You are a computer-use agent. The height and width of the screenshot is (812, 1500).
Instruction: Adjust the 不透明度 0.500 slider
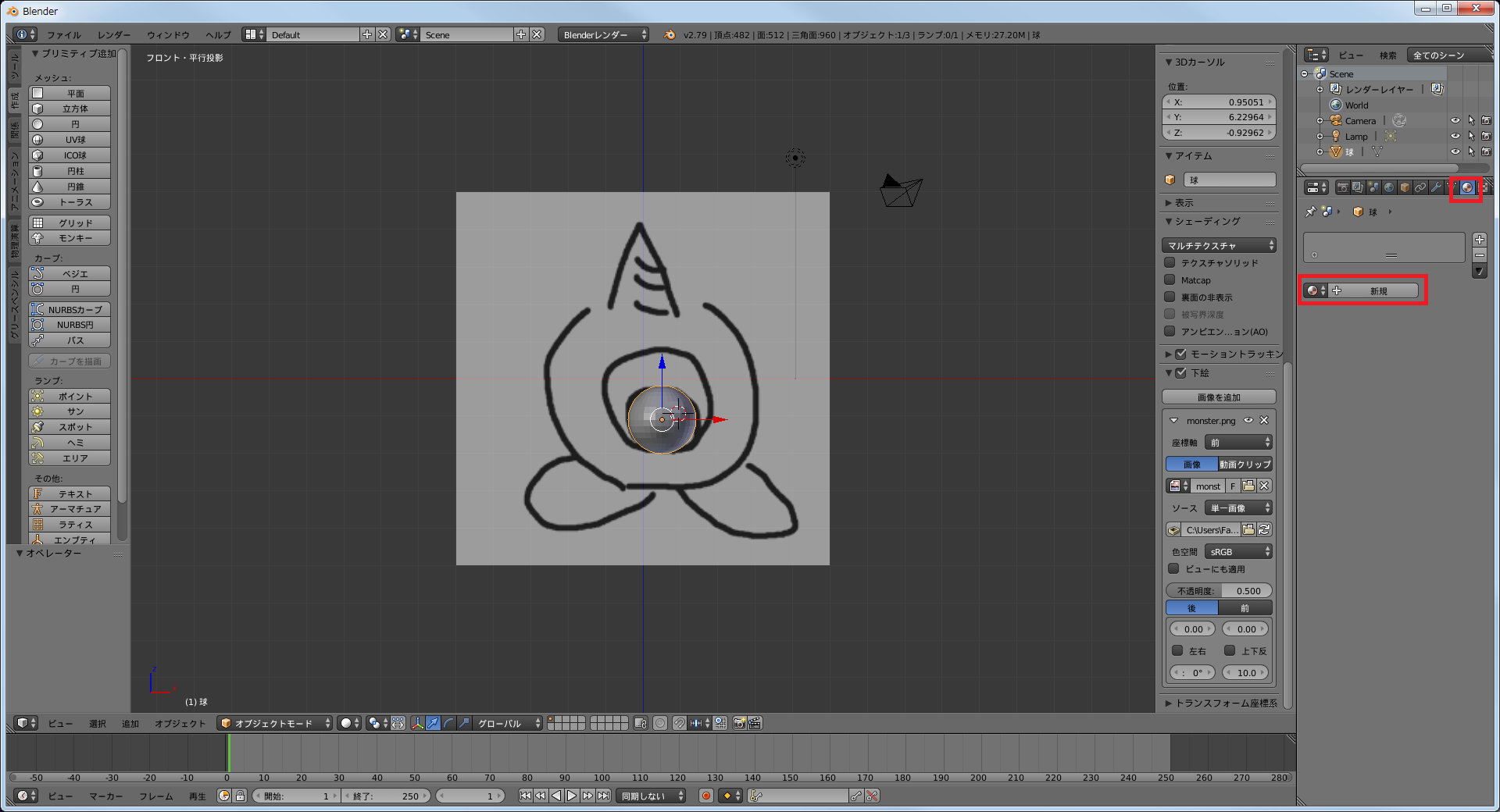[x=1219, y=591]
